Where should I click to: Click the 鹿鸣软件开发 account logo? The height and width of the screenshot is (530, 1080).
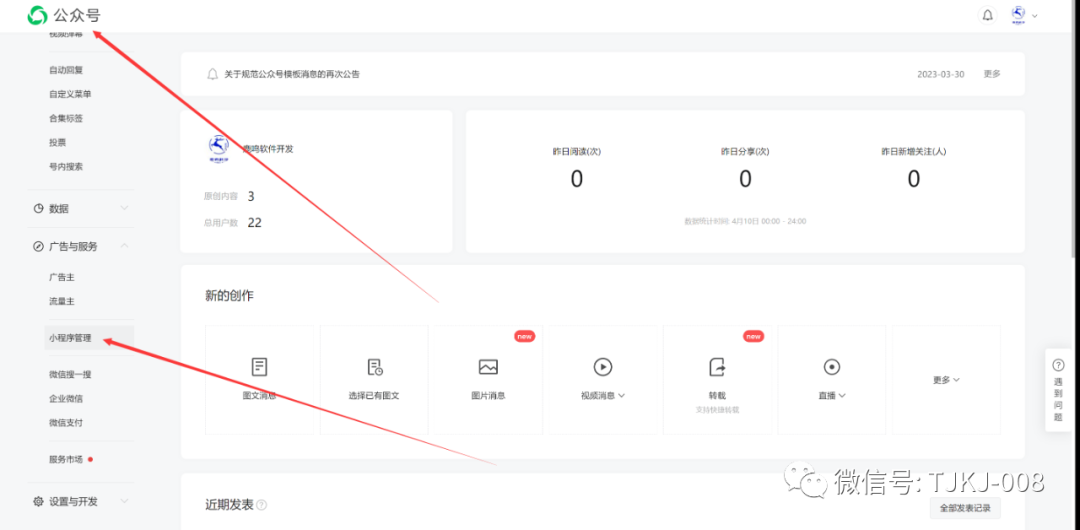218,148
